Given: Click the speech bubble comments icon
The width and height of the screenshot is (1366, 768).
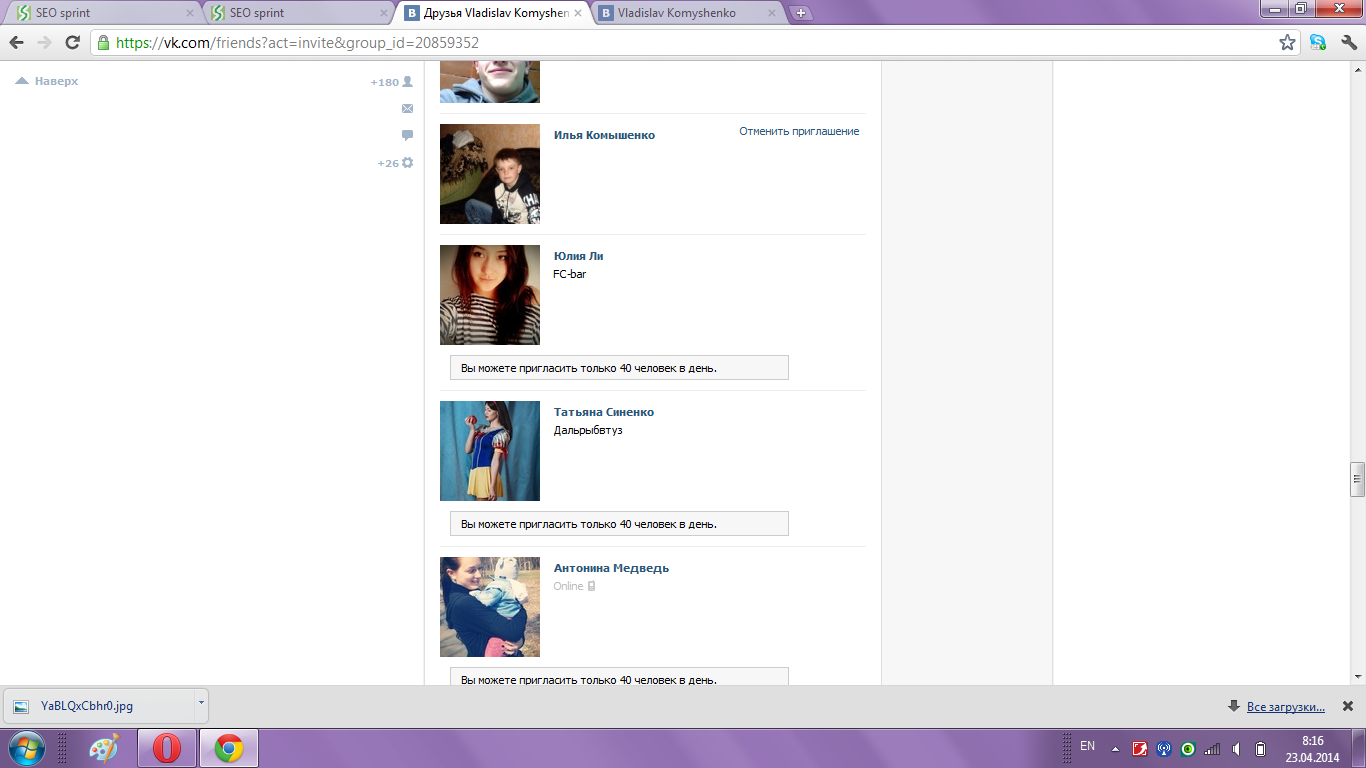Looking at the screenshot, I should click(407, 135).
